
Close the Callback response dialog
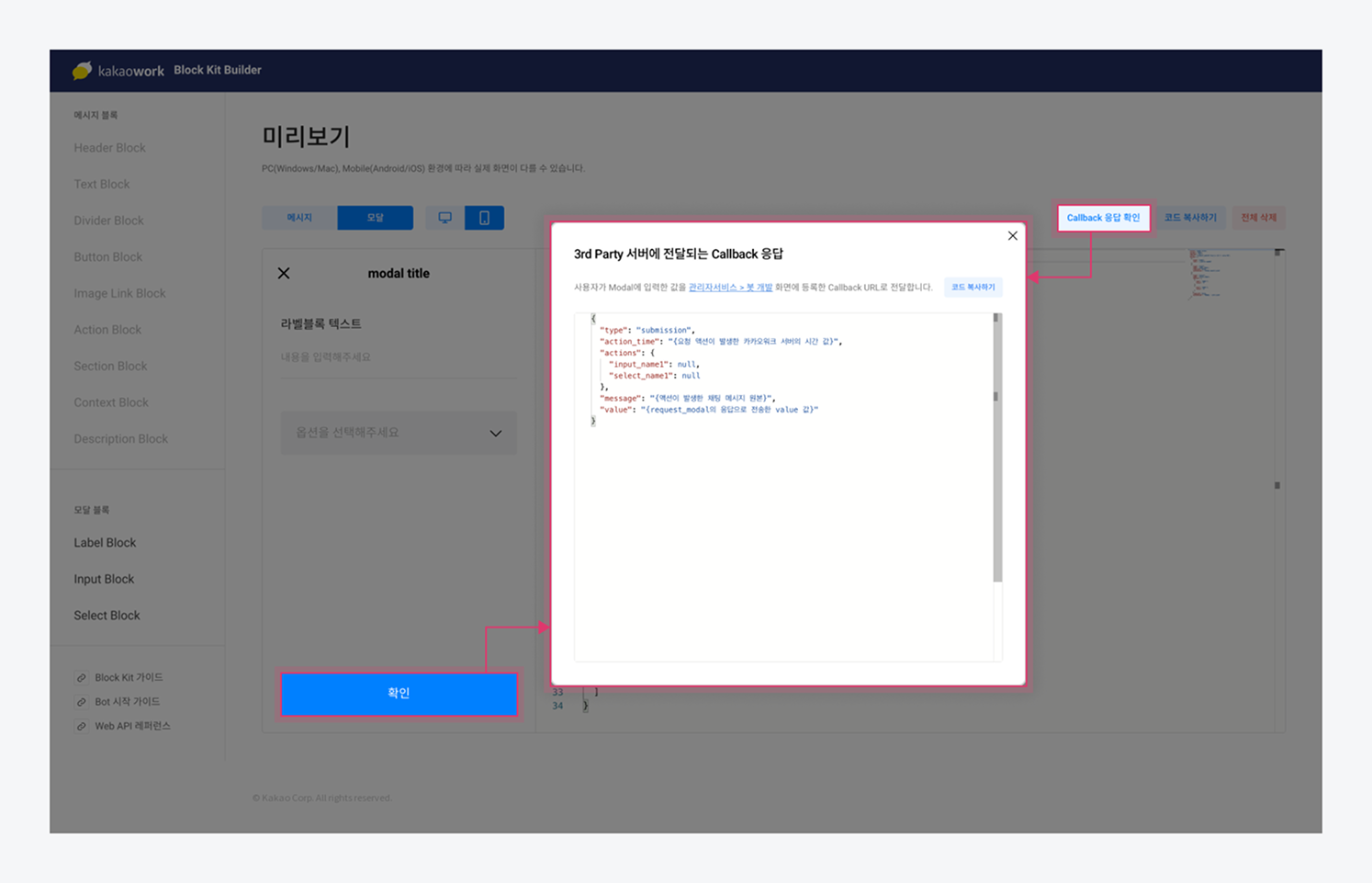pos(1012,236)
